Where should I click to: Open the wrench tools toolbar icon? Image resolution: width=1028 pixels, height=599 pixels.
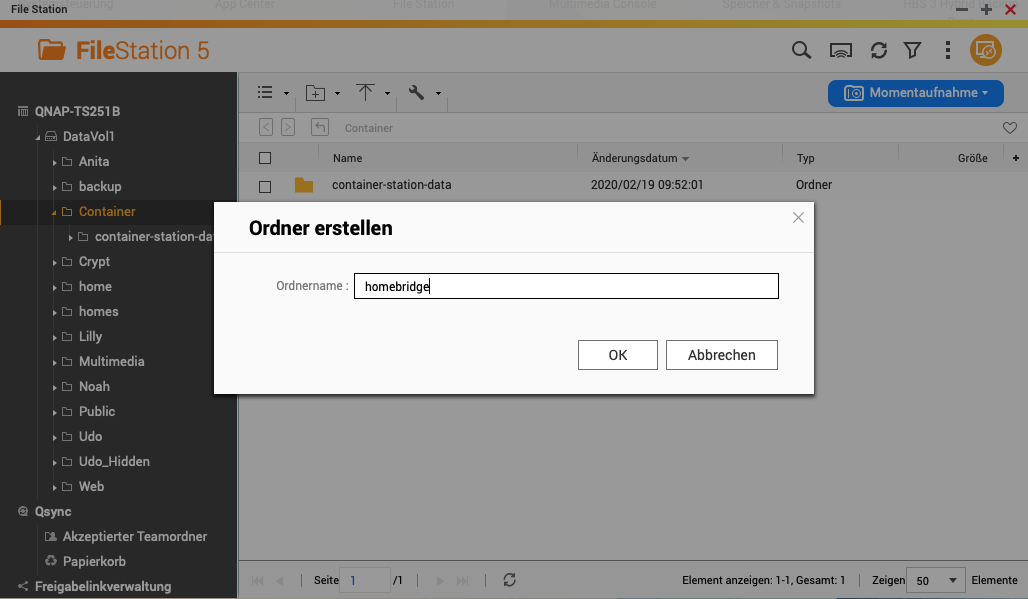click(417, 93)
